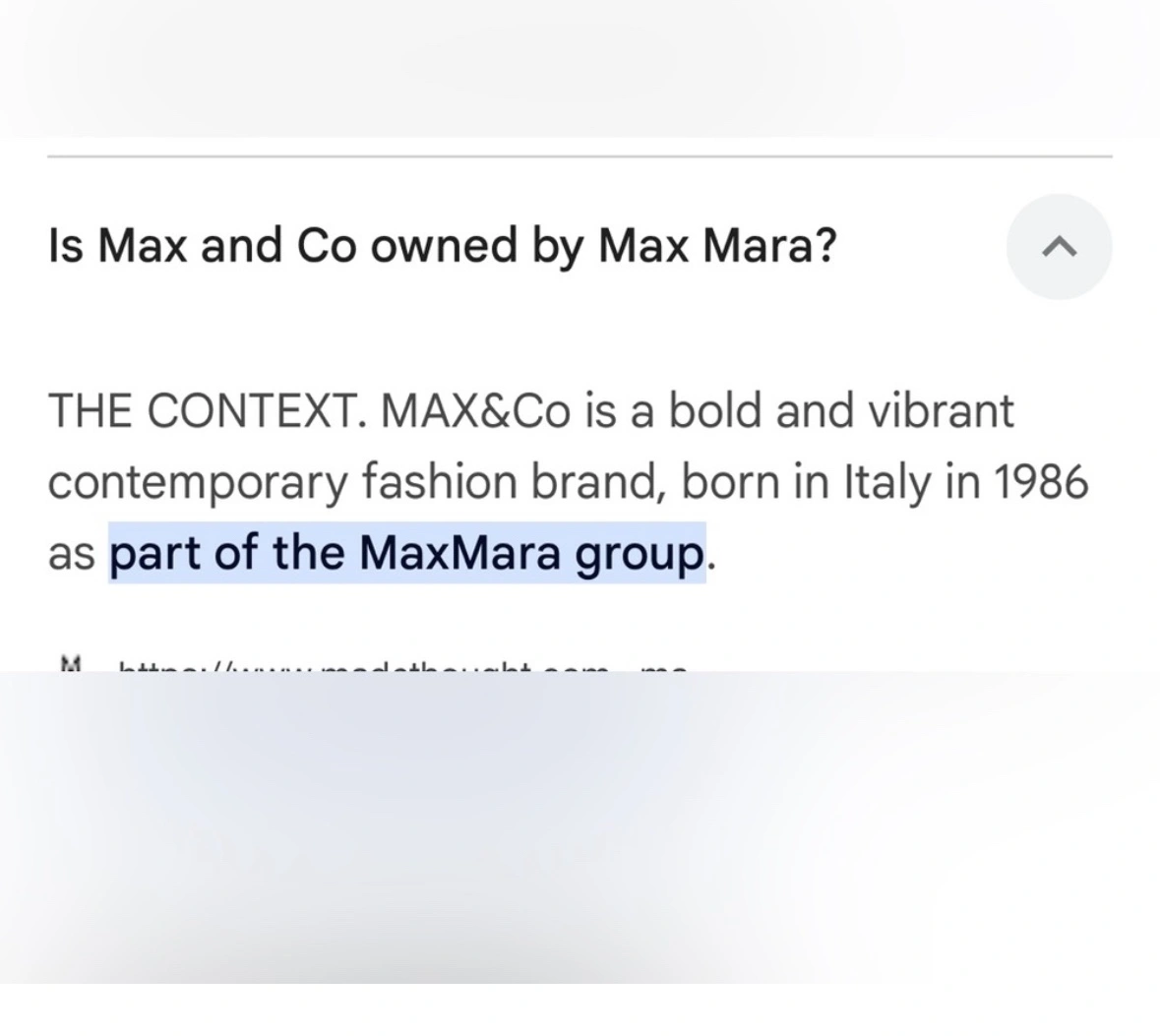
Task: Click the horizontal divider above the question
Action: coord(580,156)
